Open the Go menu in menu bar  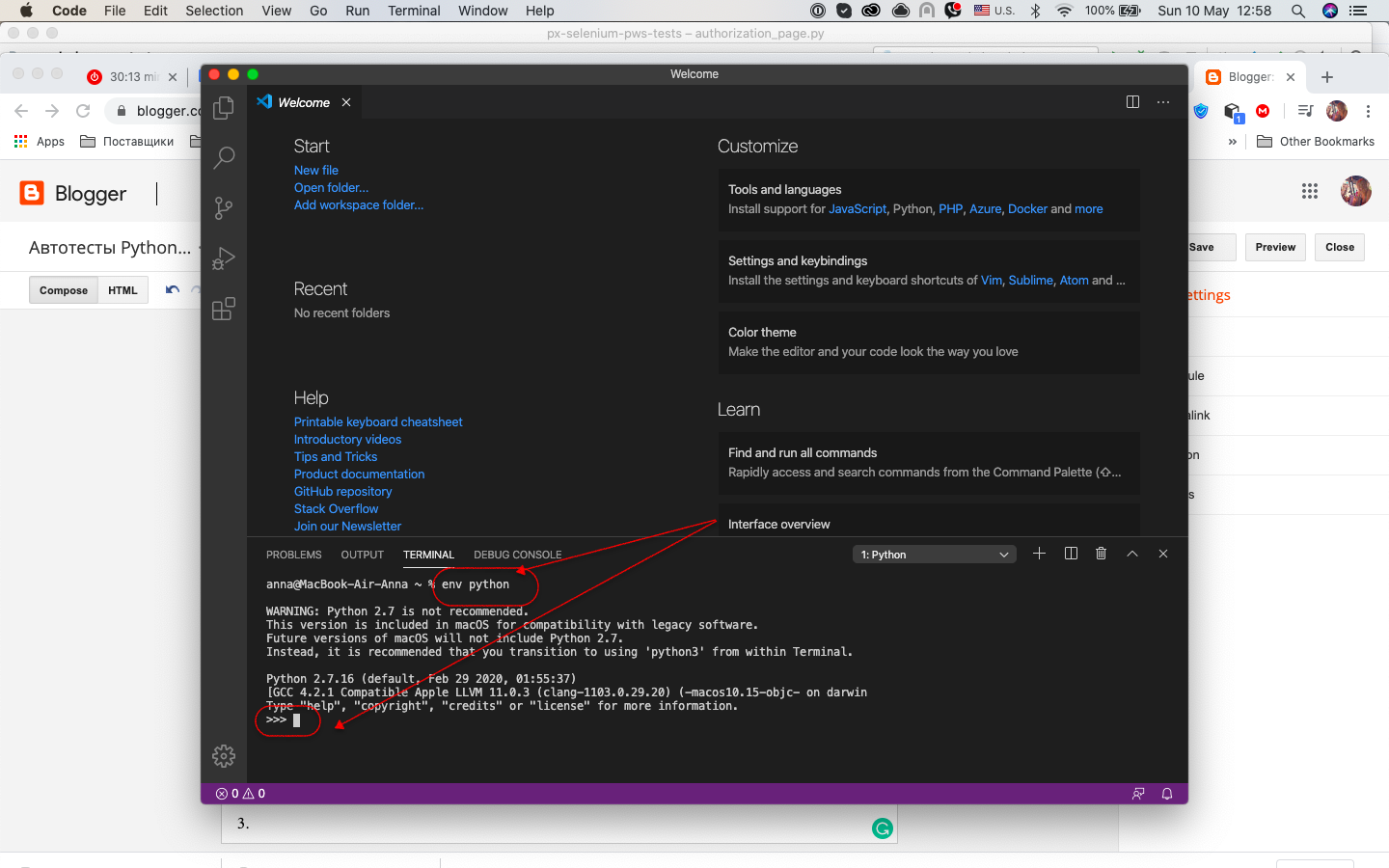(318, 11)
